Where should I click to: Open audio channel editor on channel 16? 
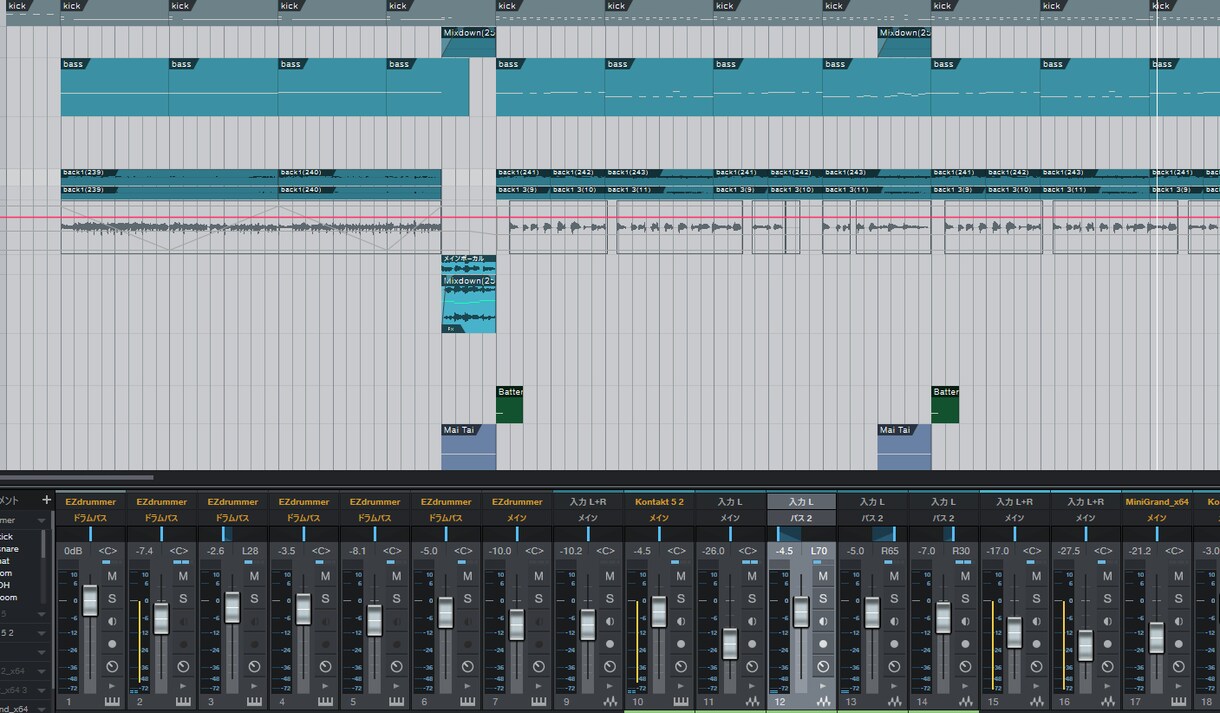[1107, 702]
